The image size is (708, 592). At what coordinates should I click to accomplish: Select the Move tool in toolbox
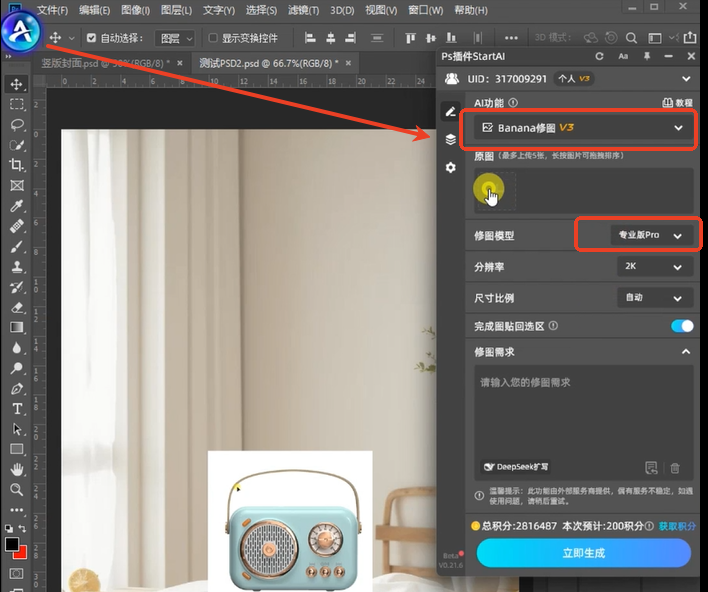pos(17,84)
